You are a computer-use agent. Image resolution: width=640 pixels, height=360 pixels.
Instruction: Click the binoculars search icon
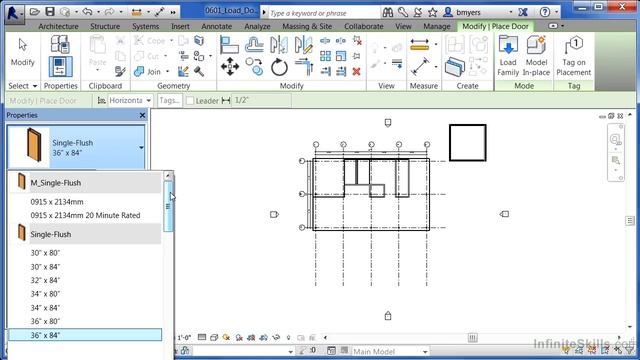click(388, 13)
